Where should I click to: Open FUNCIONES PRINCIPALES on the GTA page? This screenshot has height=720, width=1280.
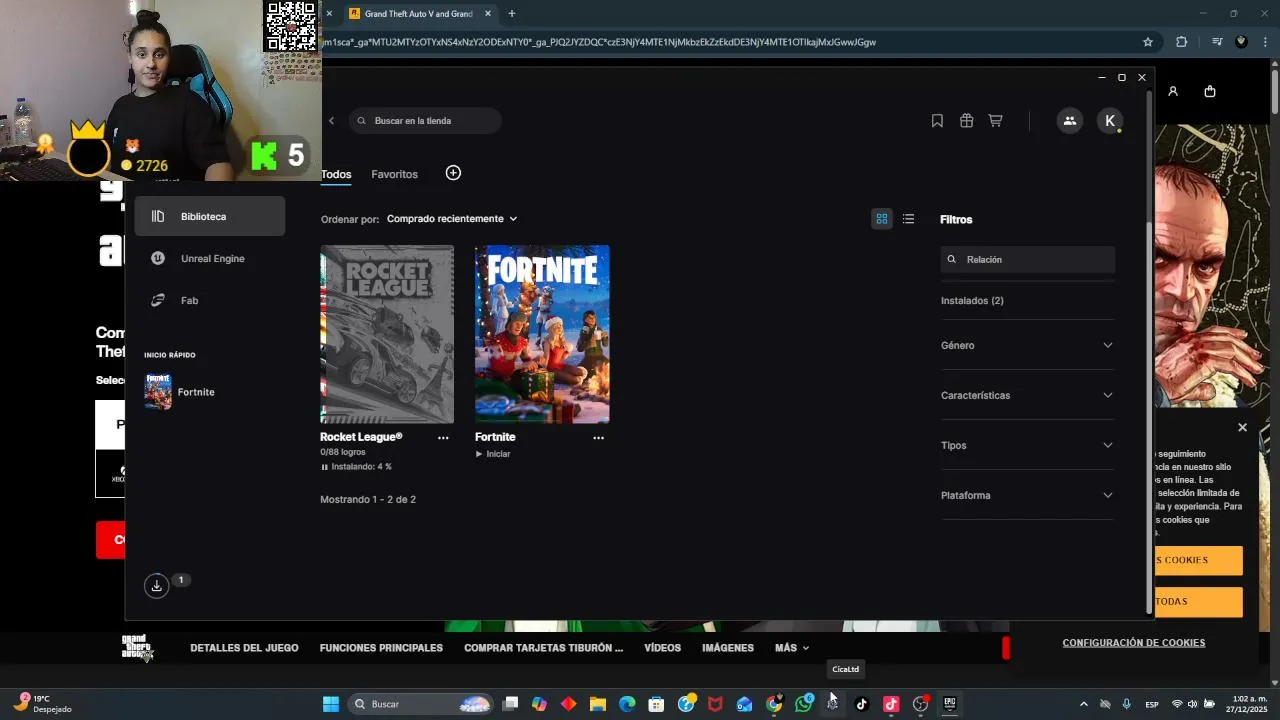pos(381,648)
